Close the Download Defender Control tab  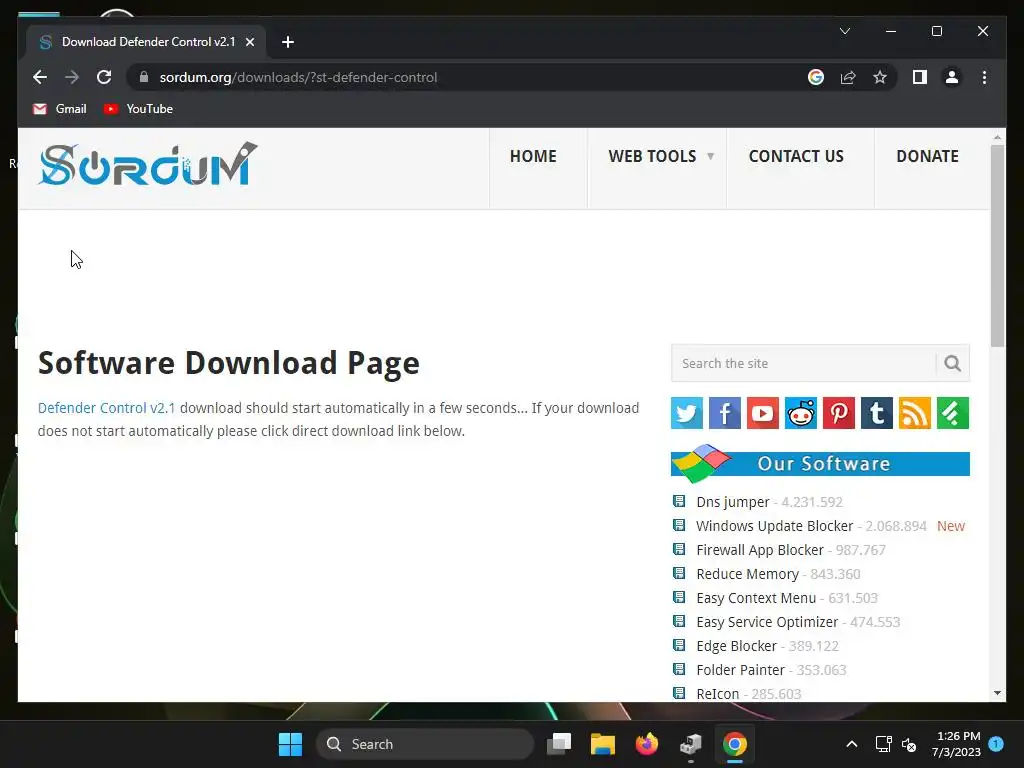pos(249,42)
